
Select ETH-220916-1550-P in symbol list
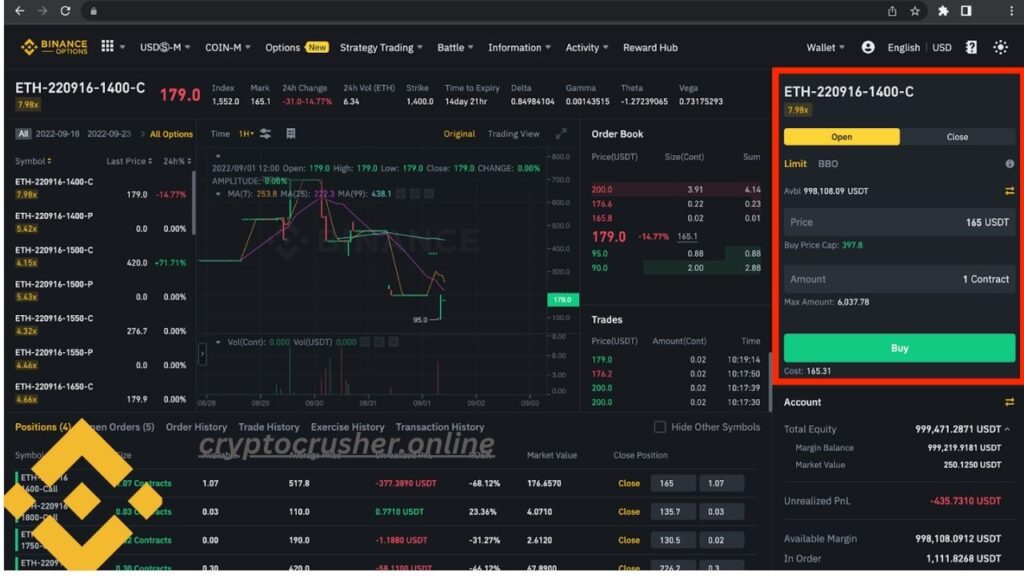point(101,359)
